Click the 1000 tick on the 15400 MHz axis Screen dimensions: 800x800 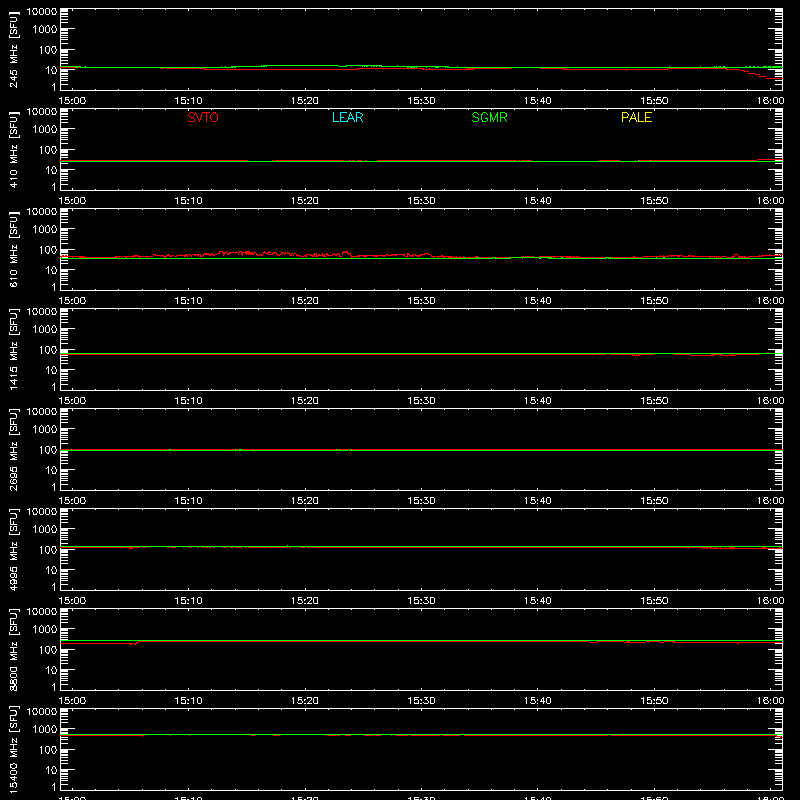[45, 730]
